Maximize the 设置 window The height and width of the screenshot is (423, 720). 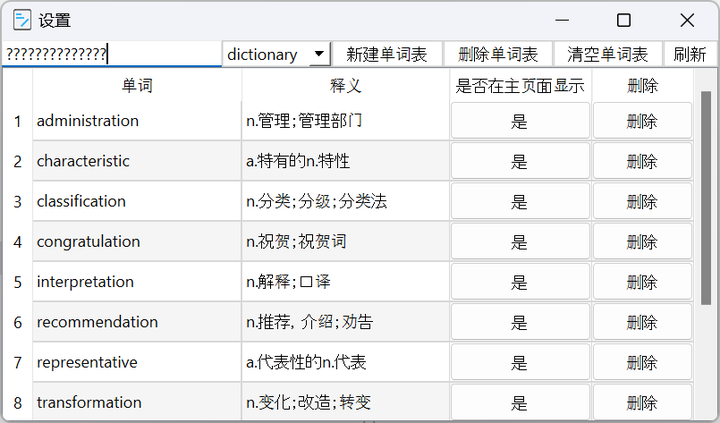click(x=624, y=20)
